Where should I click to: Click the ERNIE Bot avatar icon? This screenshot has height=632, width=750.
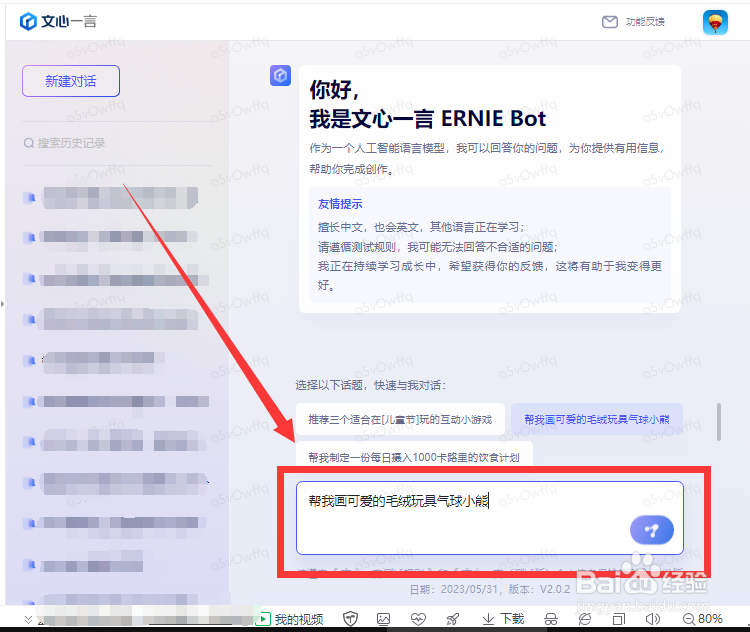pyautogui.click(x=280, y=76)
